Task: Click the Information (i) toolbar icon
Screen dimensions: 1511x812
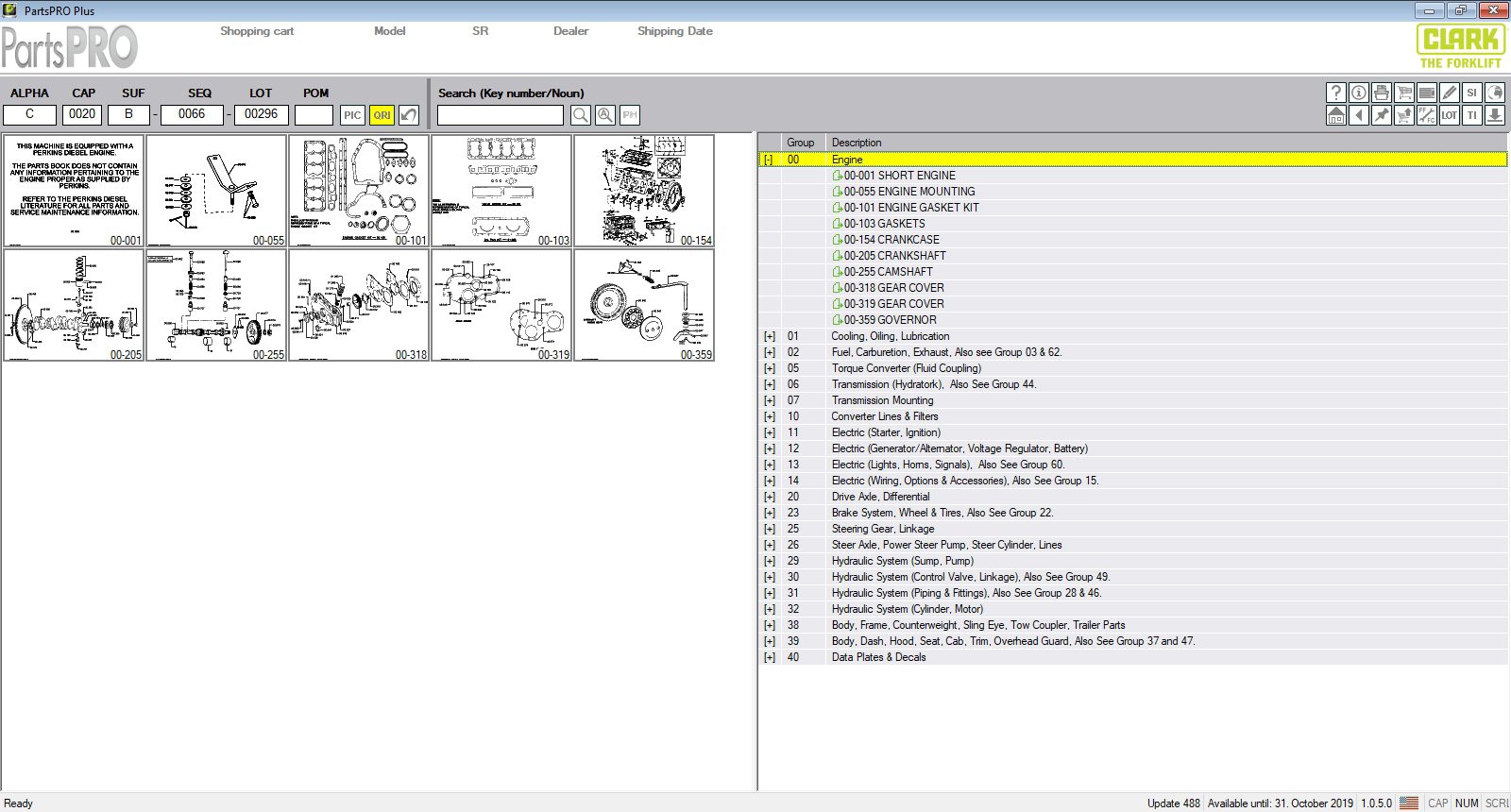Action: point(1359,93)
